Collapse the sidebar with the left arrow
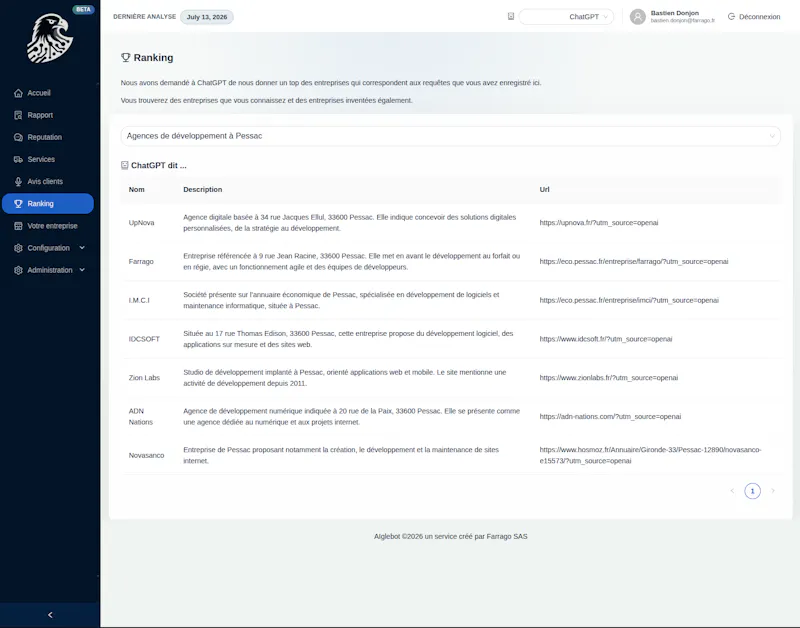The height and width of the screenshot is (628, 800). 50,615
